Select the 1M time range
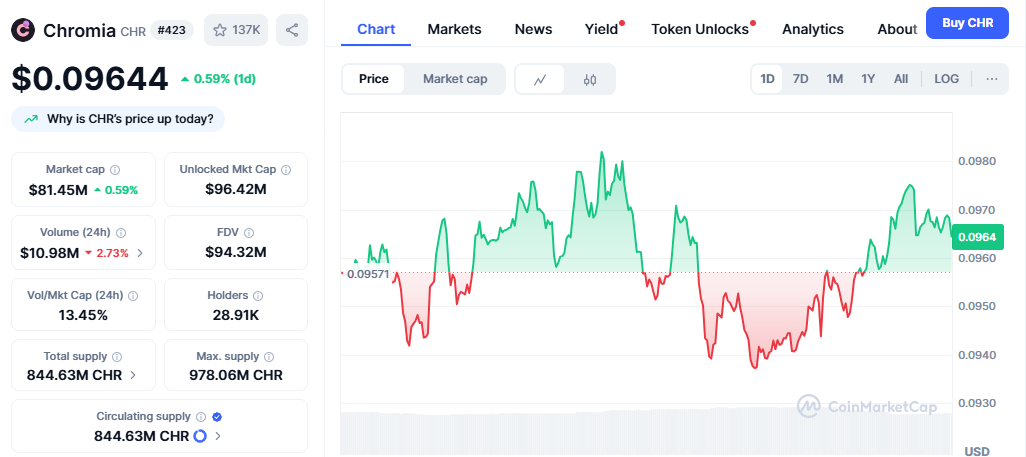Viewport: 1026px width, 457px height. click(x=834, y=79)
